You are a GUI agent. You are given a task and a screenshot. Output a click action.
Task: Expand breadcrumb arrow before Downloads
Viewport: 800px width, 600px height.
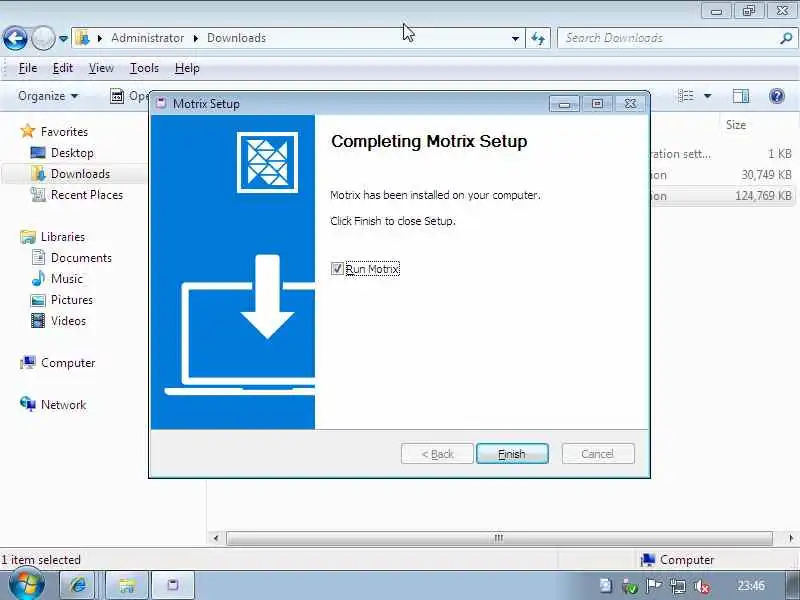click(x=195, y=38)
